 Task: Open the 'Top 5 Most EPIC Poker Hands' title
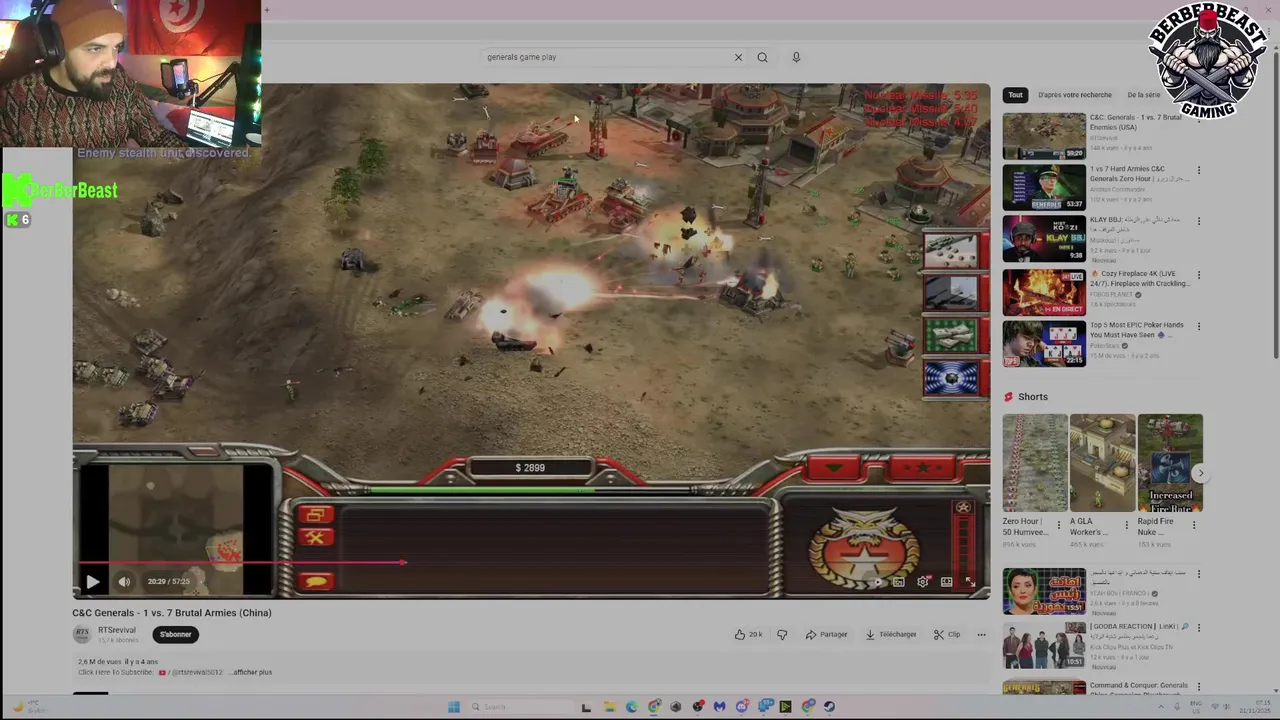coord(1137,330)
